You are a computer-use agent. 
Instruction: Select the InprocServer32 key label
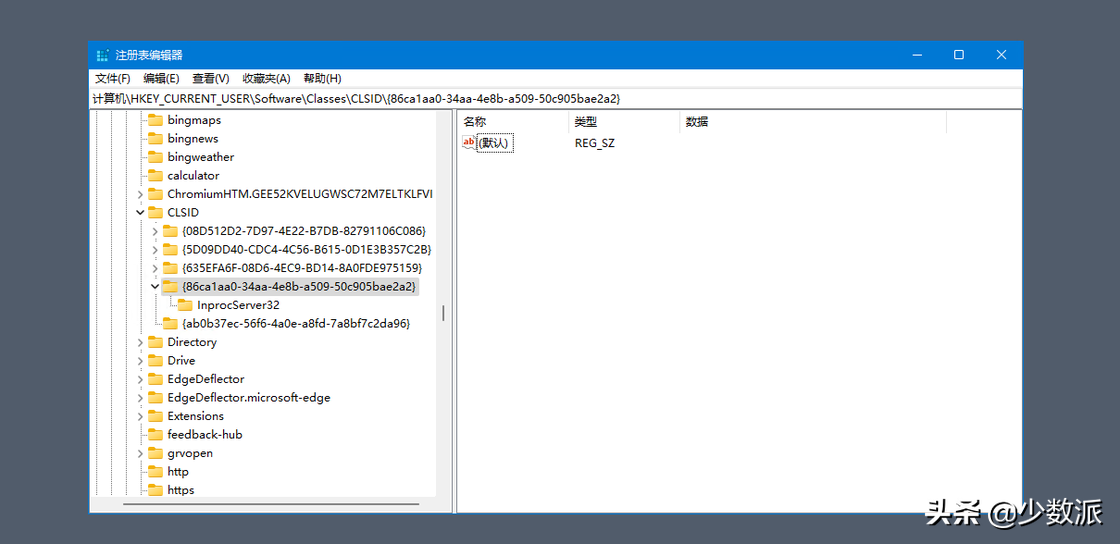[x=238, y=305]
